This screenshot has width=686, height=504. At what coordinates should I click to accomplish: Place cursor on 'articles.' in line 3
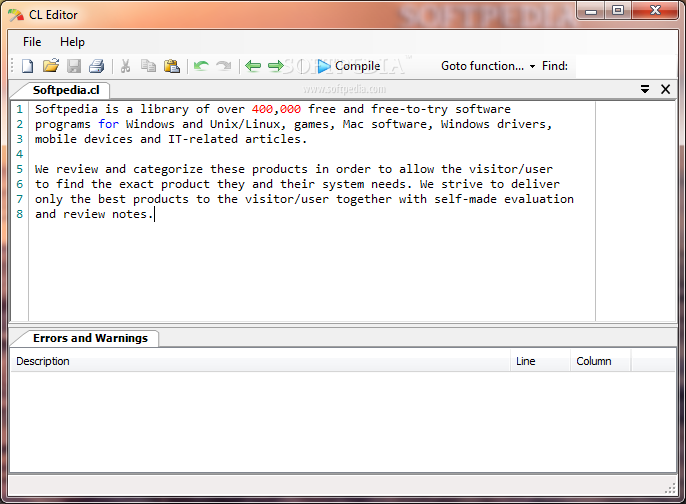coord(276,139)
